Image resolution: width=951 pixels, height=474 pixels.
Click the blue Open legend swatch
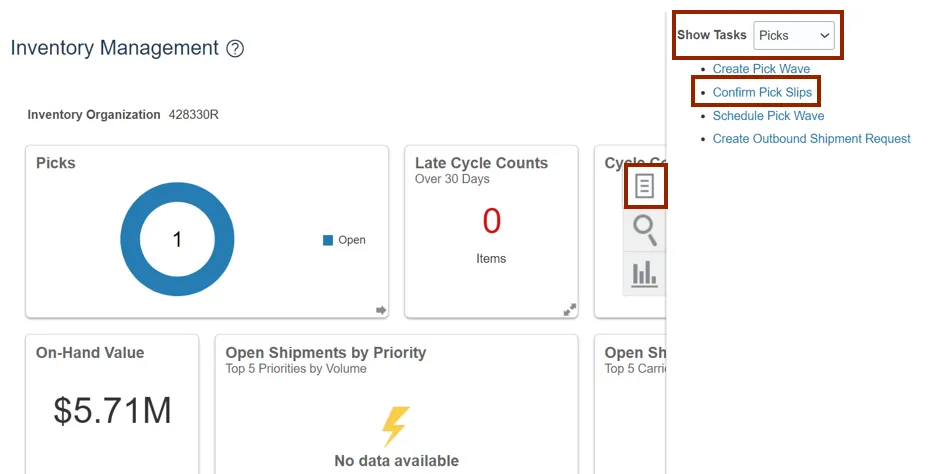click(328, 240)
